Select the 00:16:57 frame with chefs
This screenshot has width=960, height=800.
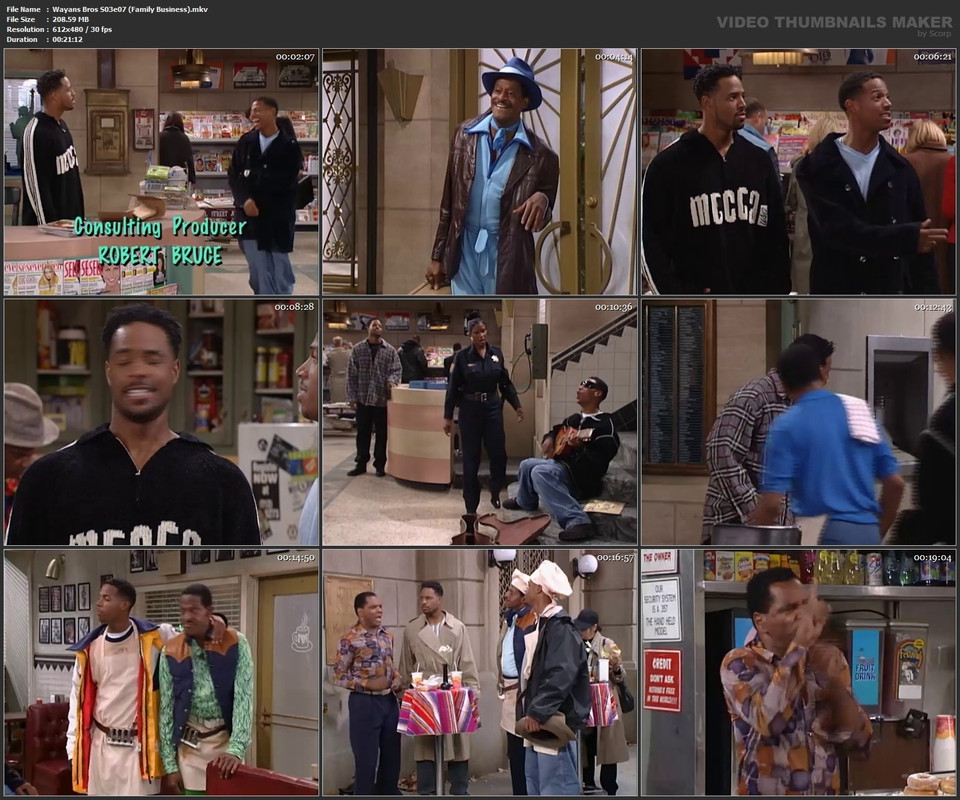(480, 672)
